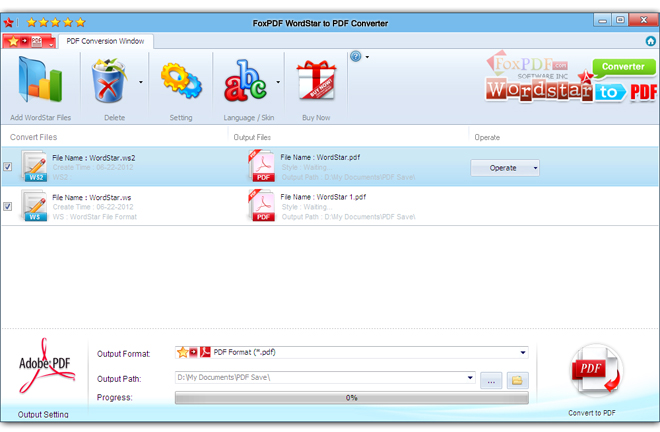Click the FoxPDF Wordstar to PDF logo banner

coord(571,77)
